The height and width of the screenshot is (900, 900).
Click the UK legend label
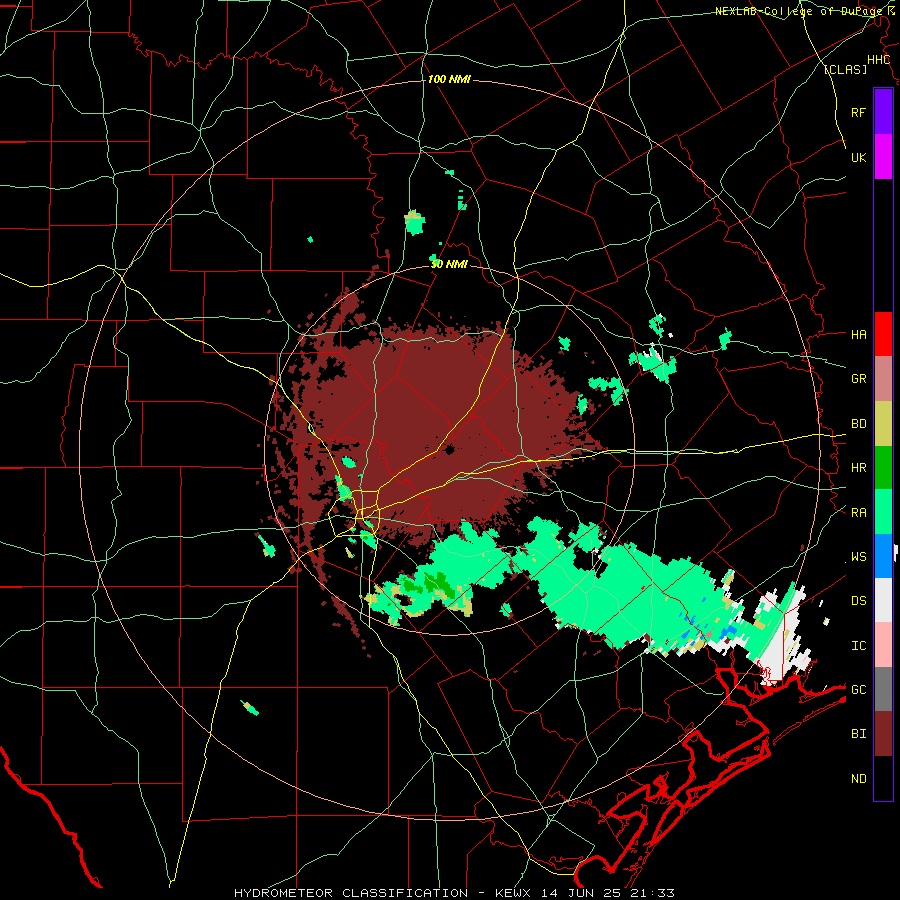tap(858, 157)
